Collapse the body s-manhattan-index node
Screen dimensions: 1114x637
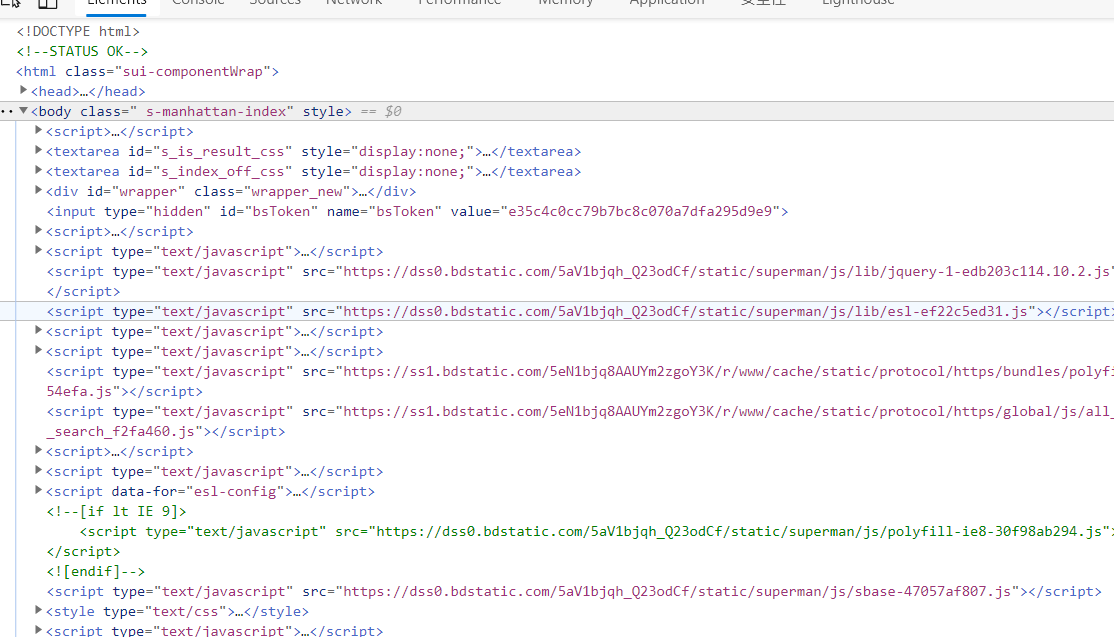point(23,111)
